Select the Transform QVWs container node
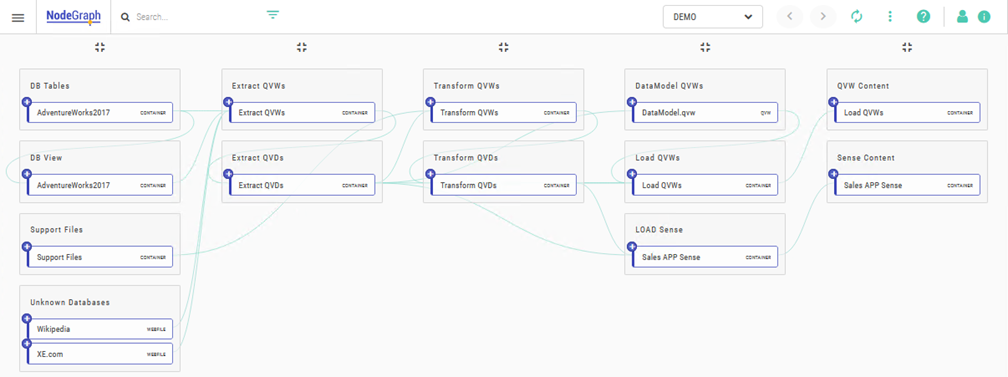Image resolution: width=1008 pixels, height=377 pixels. 504,113
